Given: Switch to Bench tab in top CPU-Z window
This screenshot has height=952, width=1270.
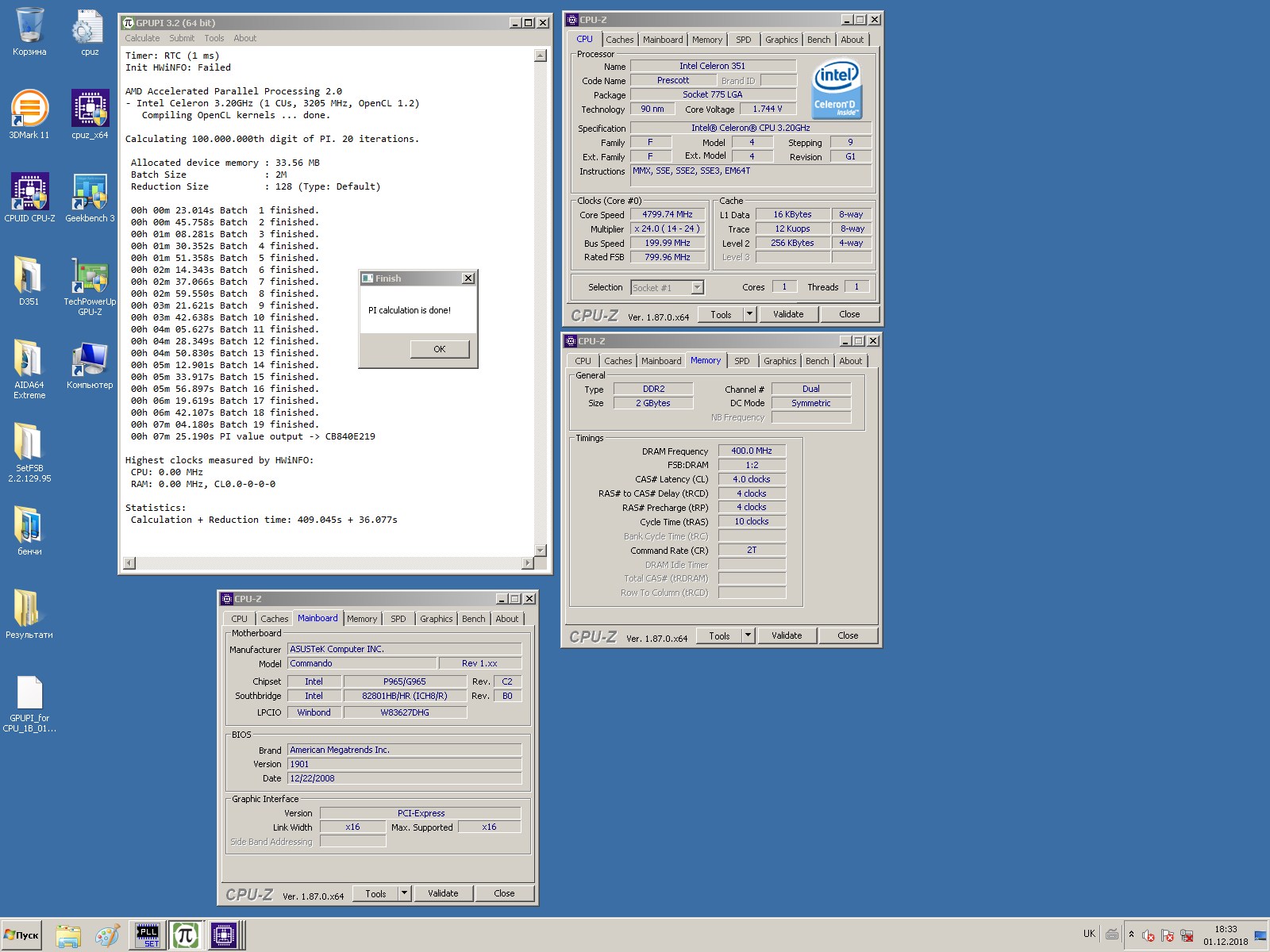Looking at the screenshot, I should click(x=819, y=40).
